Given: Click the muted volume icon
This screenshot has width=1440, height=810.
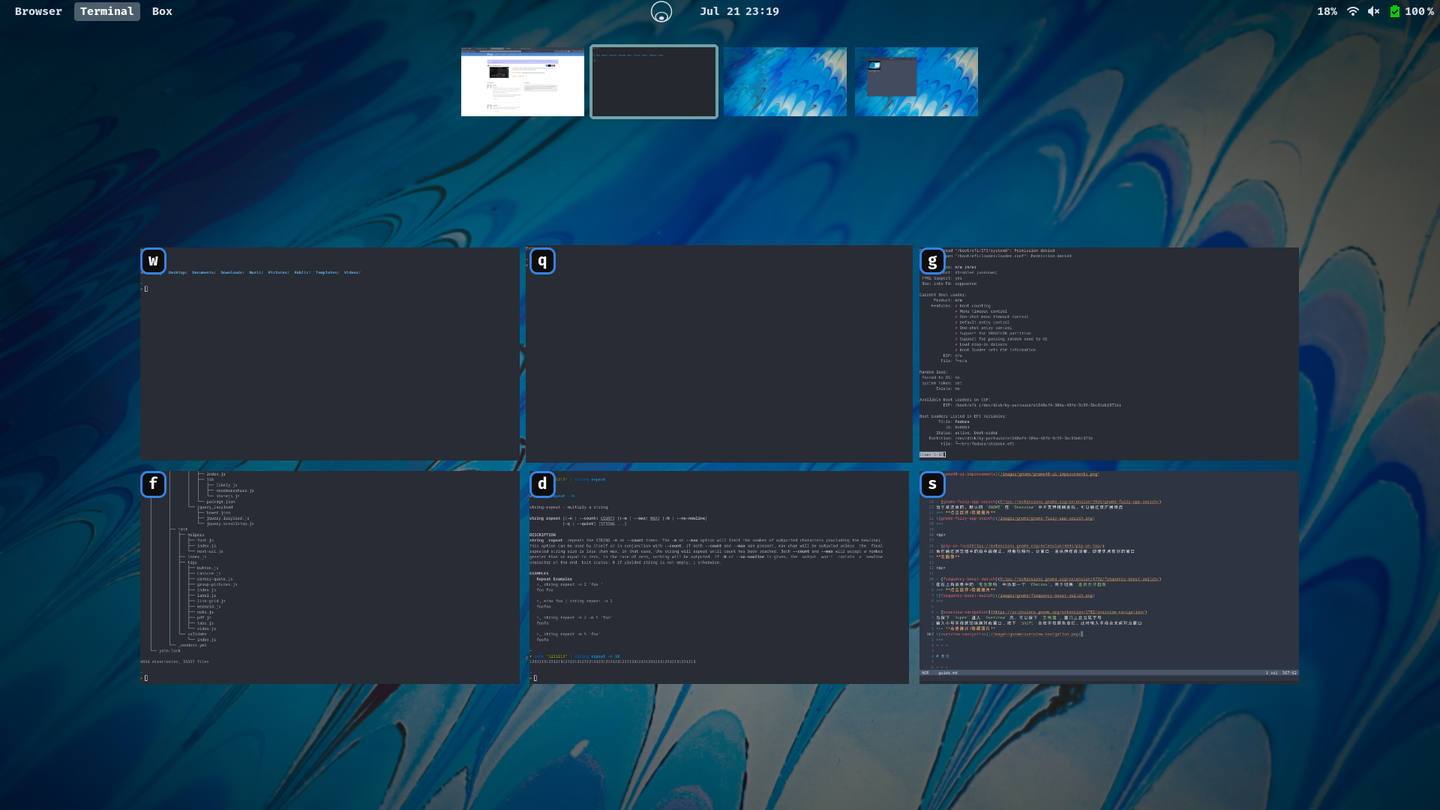Looking at the screenshot, I should [1373, 12].
